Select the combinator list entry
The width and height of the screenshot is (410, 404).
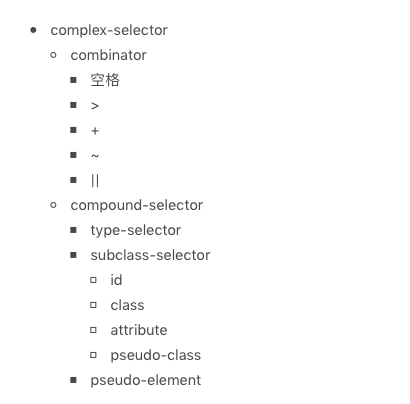tap(108, 55)
